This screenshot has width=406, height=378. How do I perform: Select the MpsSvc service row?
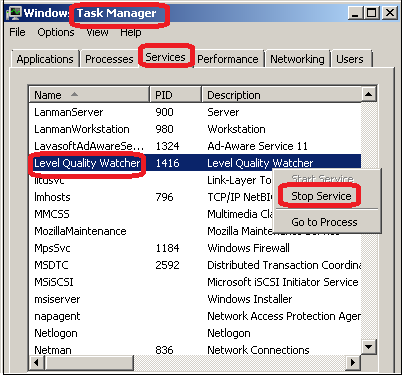(195, 248)
